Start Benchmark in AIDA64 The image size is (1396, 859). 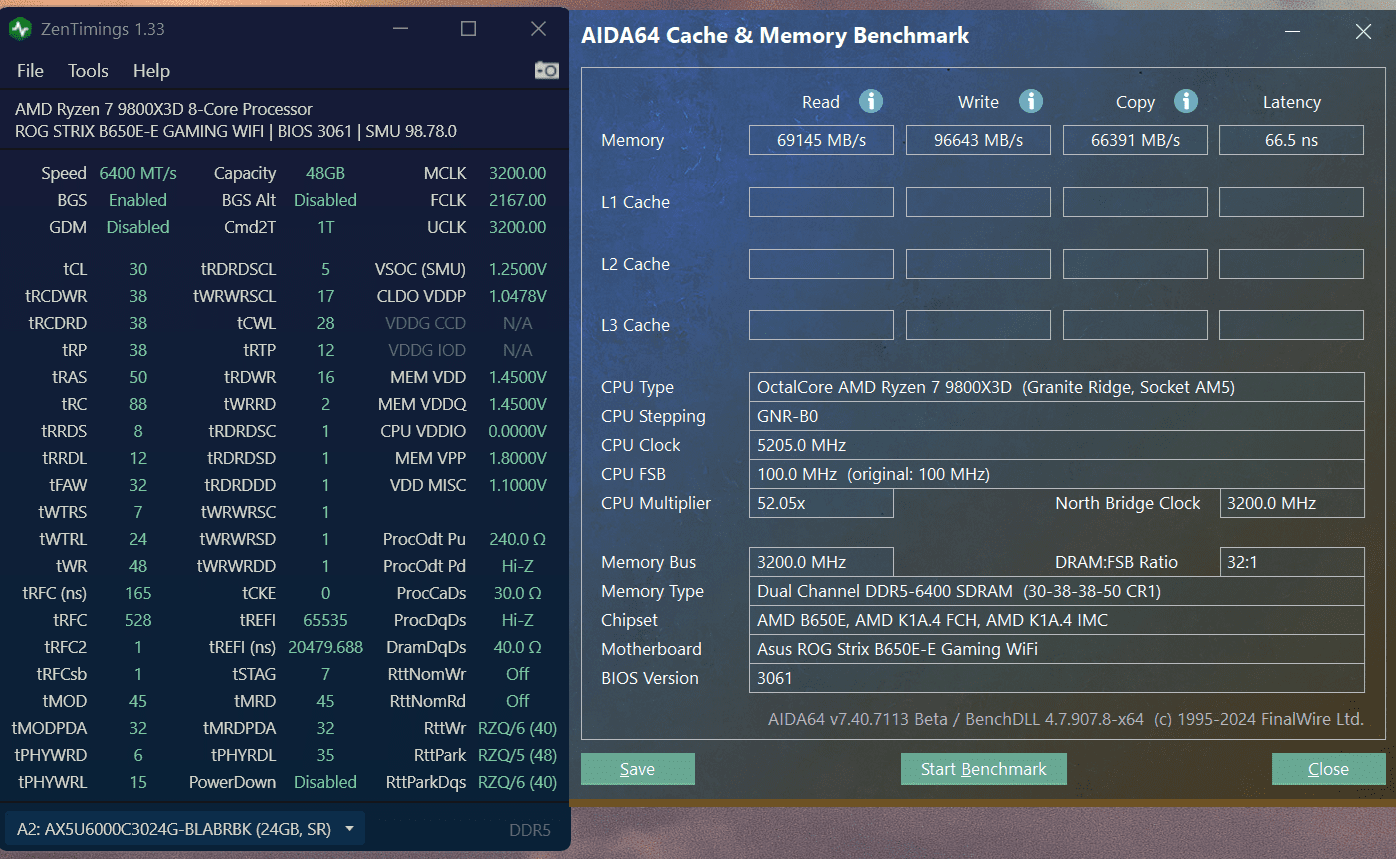[x=984, y=769]
